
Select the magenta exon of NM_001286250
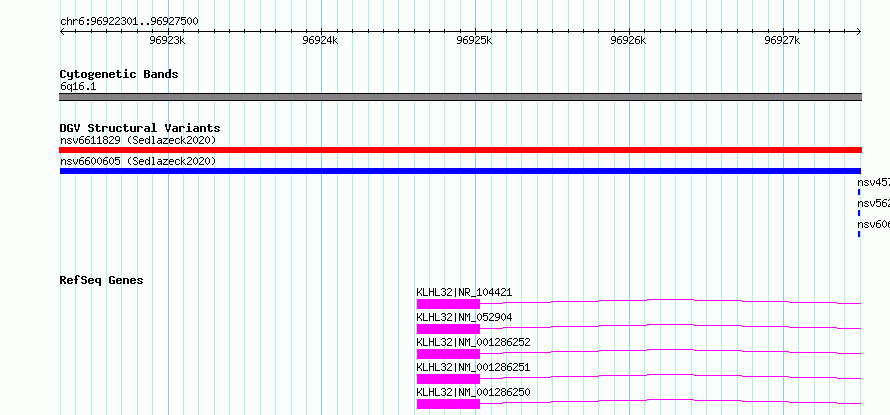click(x=448, y=404)
